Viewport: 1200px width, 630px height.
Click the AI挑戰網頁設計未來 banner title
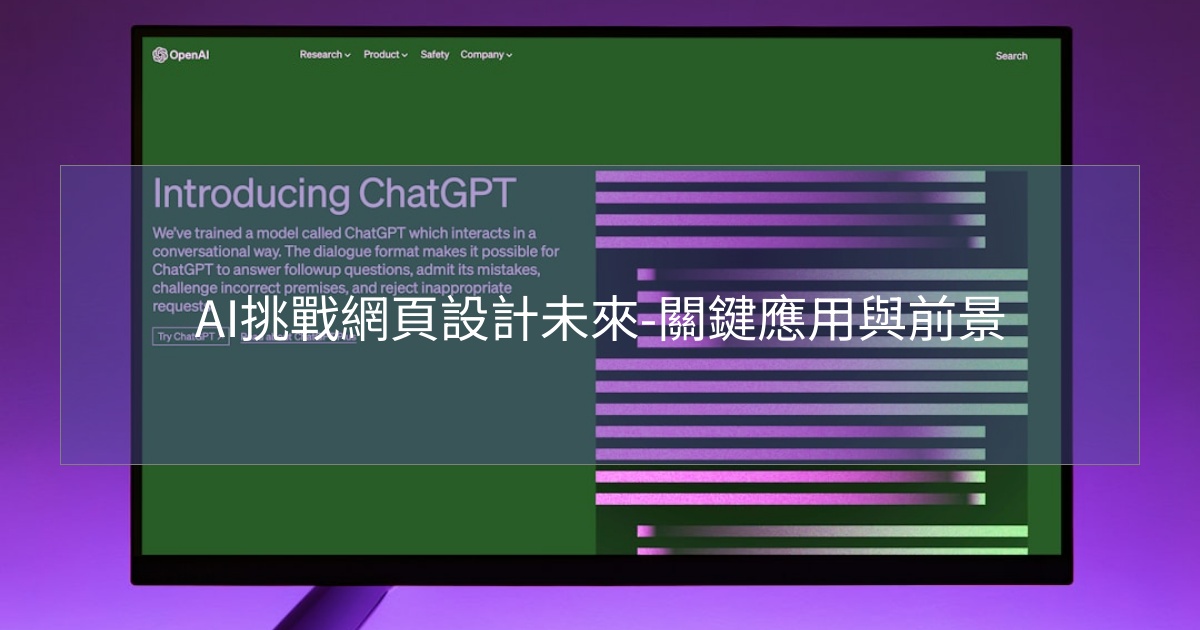pyautogui.click(x=600, y=321)
